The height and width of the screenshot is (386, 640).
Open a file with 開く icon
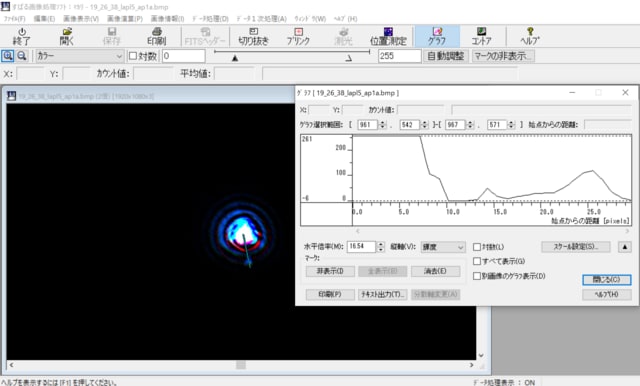click(x=67, y=36)
